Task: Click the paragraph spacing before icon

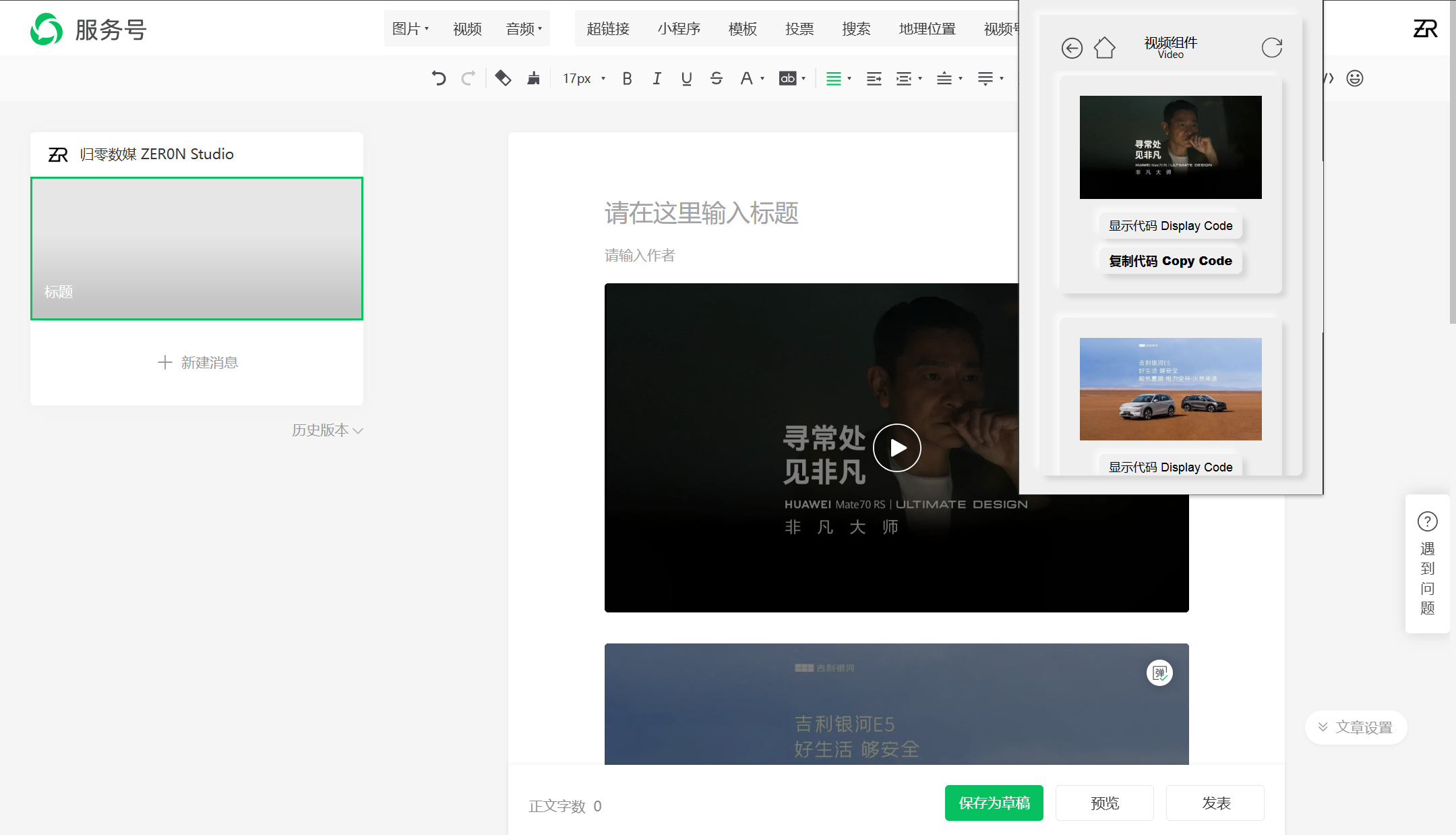Action: [x=944, y=79]
